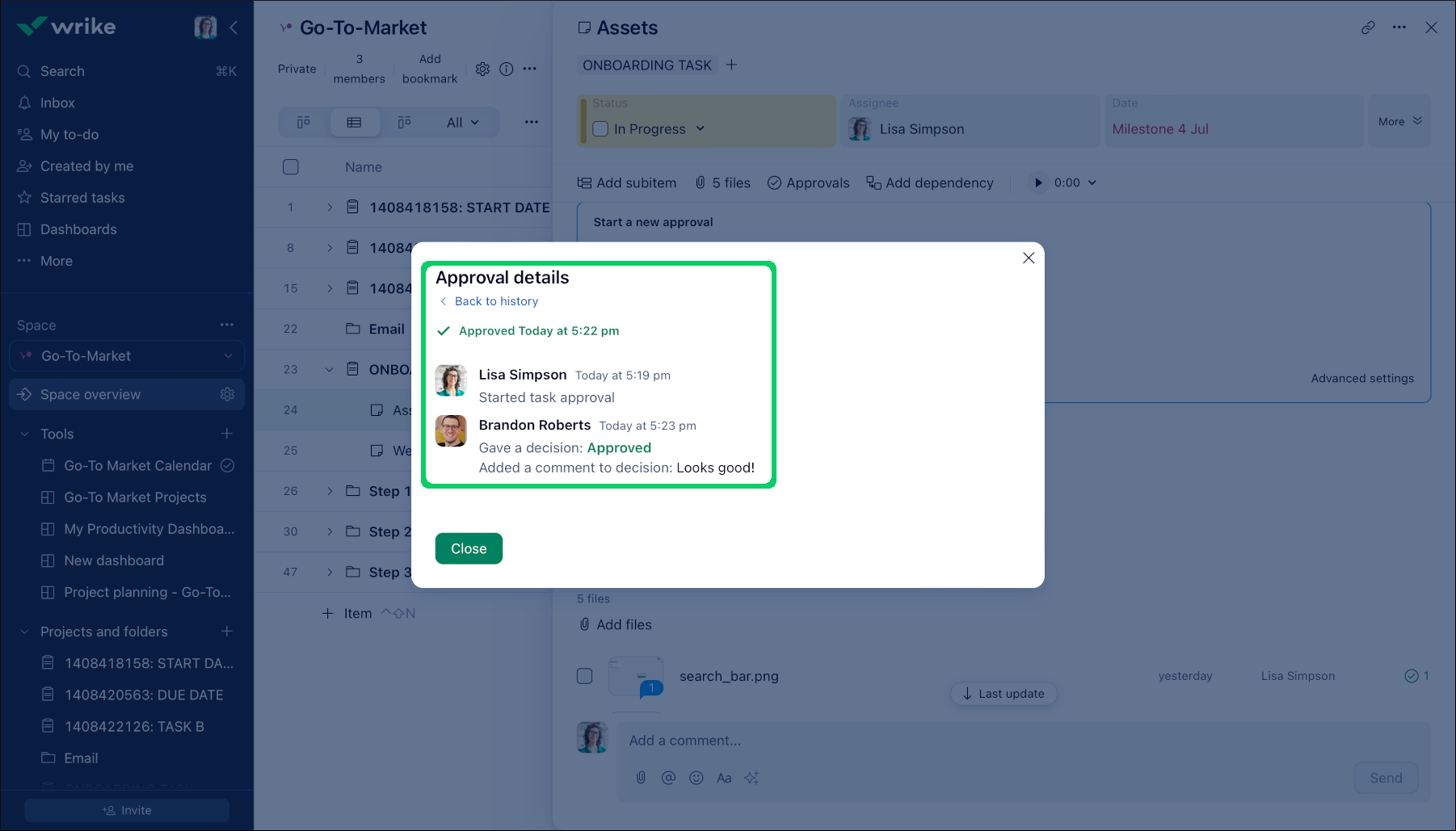Expand row 8 in the table
The width and height of the screenshot is (1456, 831).
click(330, 248)
